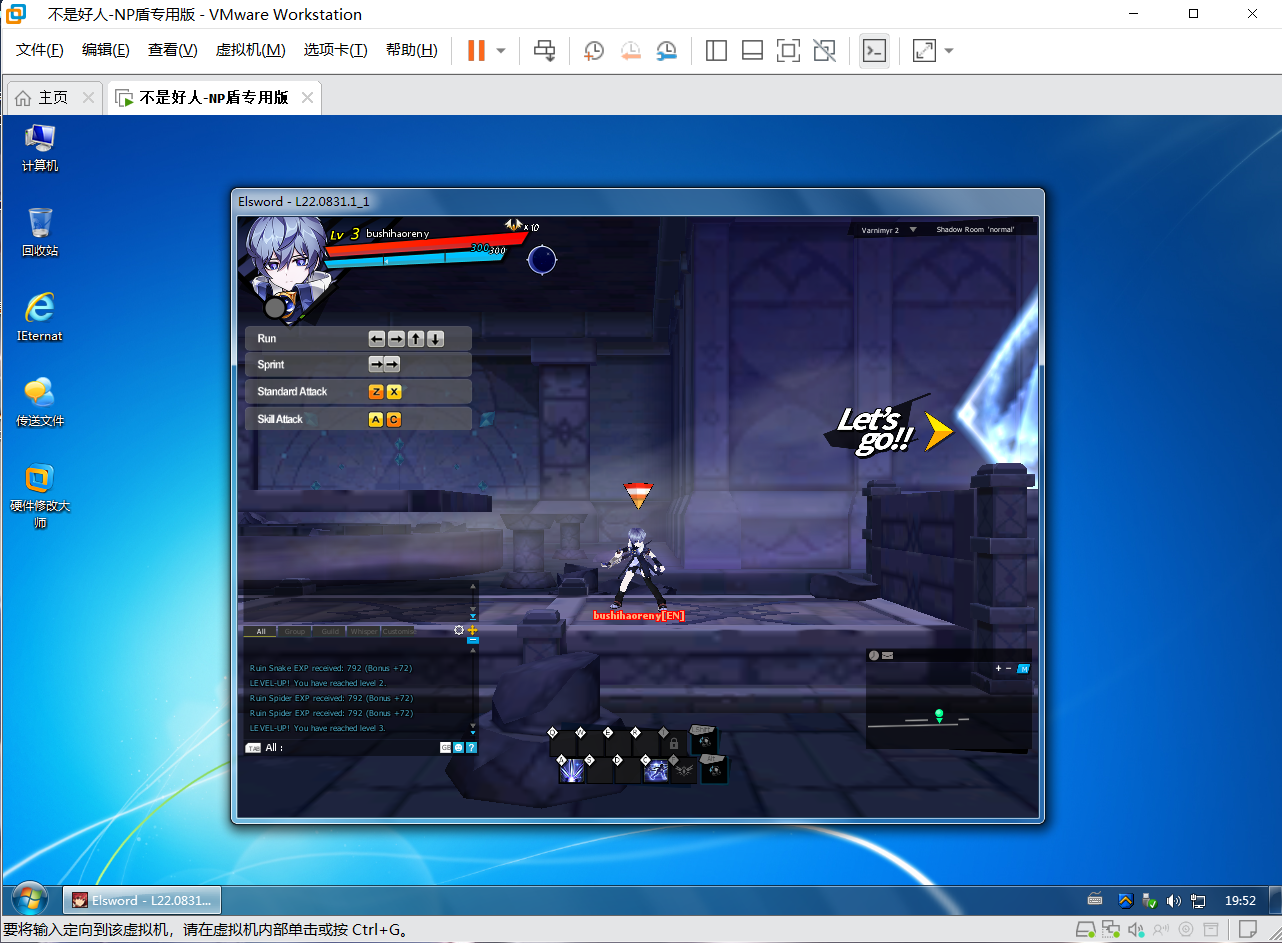This screenshot has width=1282, height=943.
Task: Open the 选项卡(T) menu
Action: [x=336, y=50]
